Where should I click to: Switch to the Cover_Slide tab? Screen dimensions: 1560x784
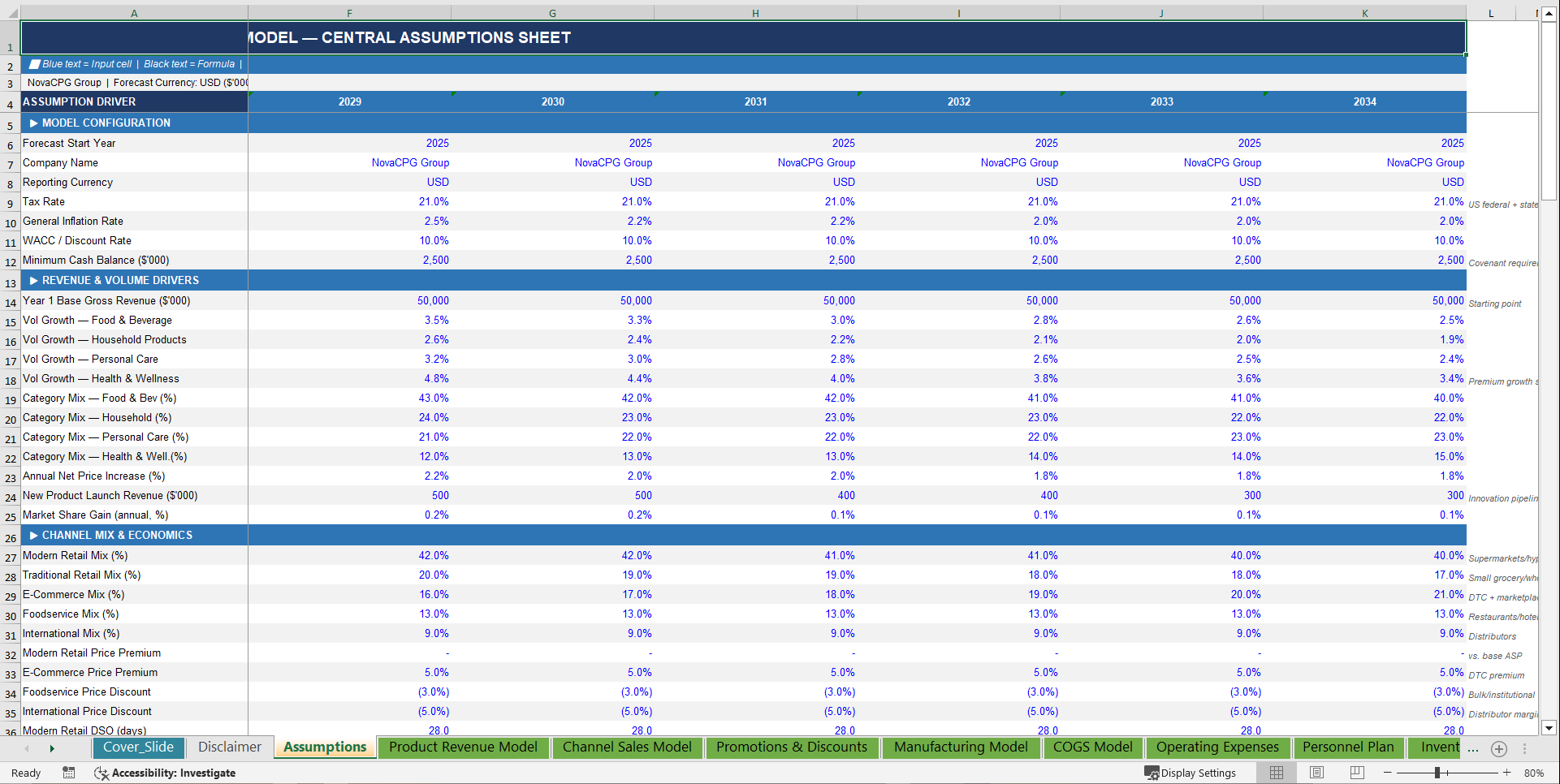point(138,747)
